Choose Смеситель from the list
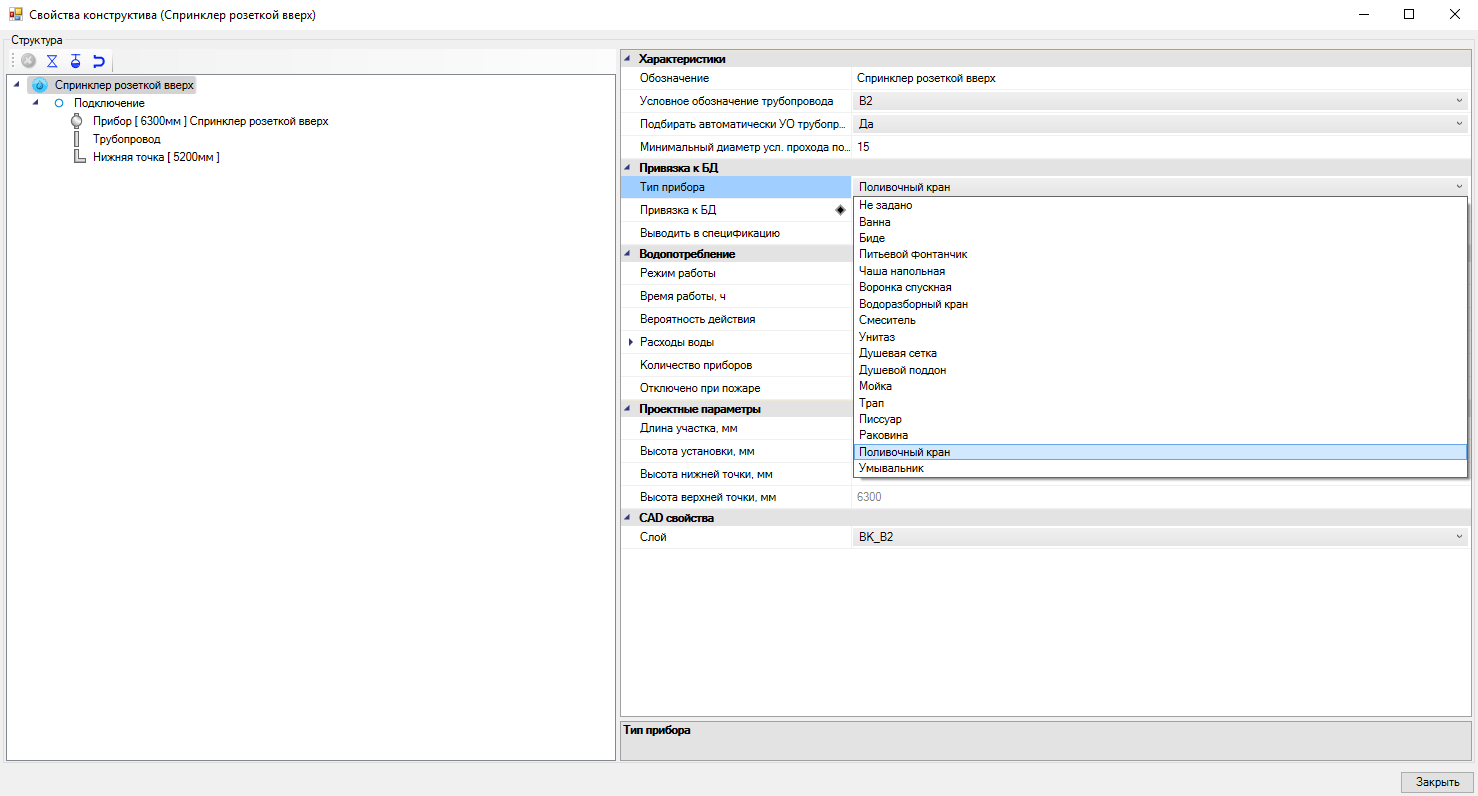 [1160, 320]
